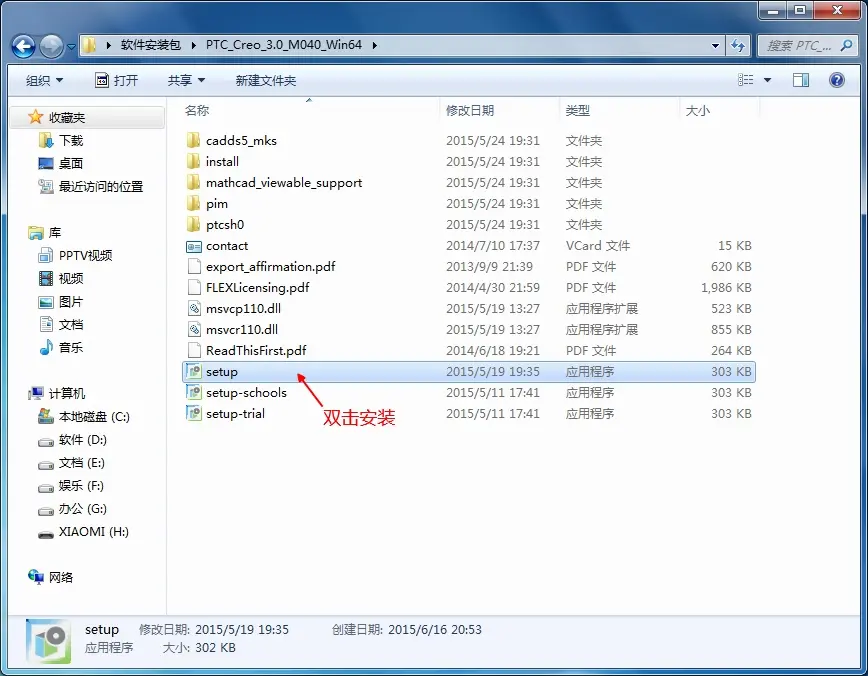
Task: Click the 新建文件夹 button
Action: pos(266,81)
